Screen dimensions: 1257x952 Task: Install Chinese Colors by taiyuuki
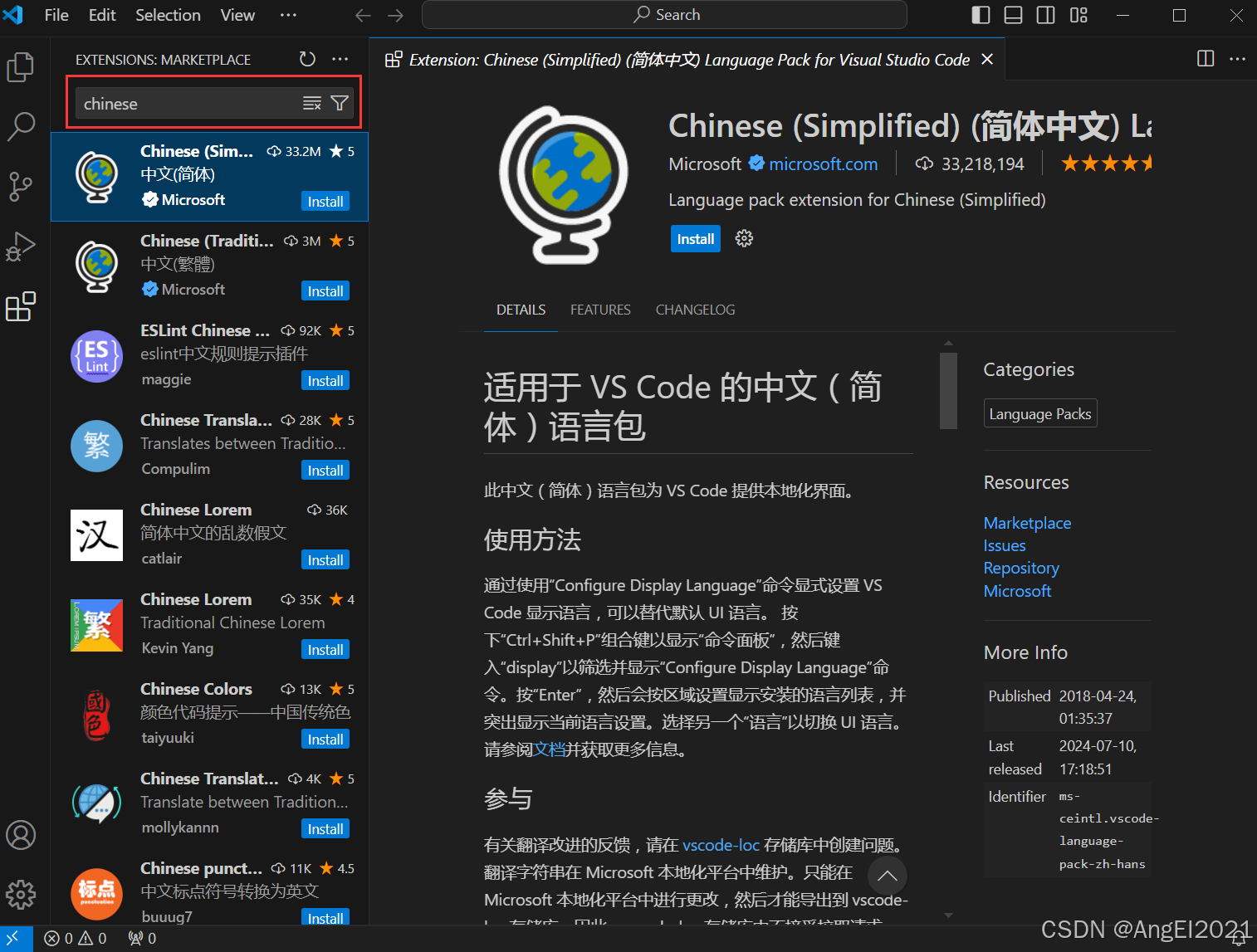click(x=325, y=740)
